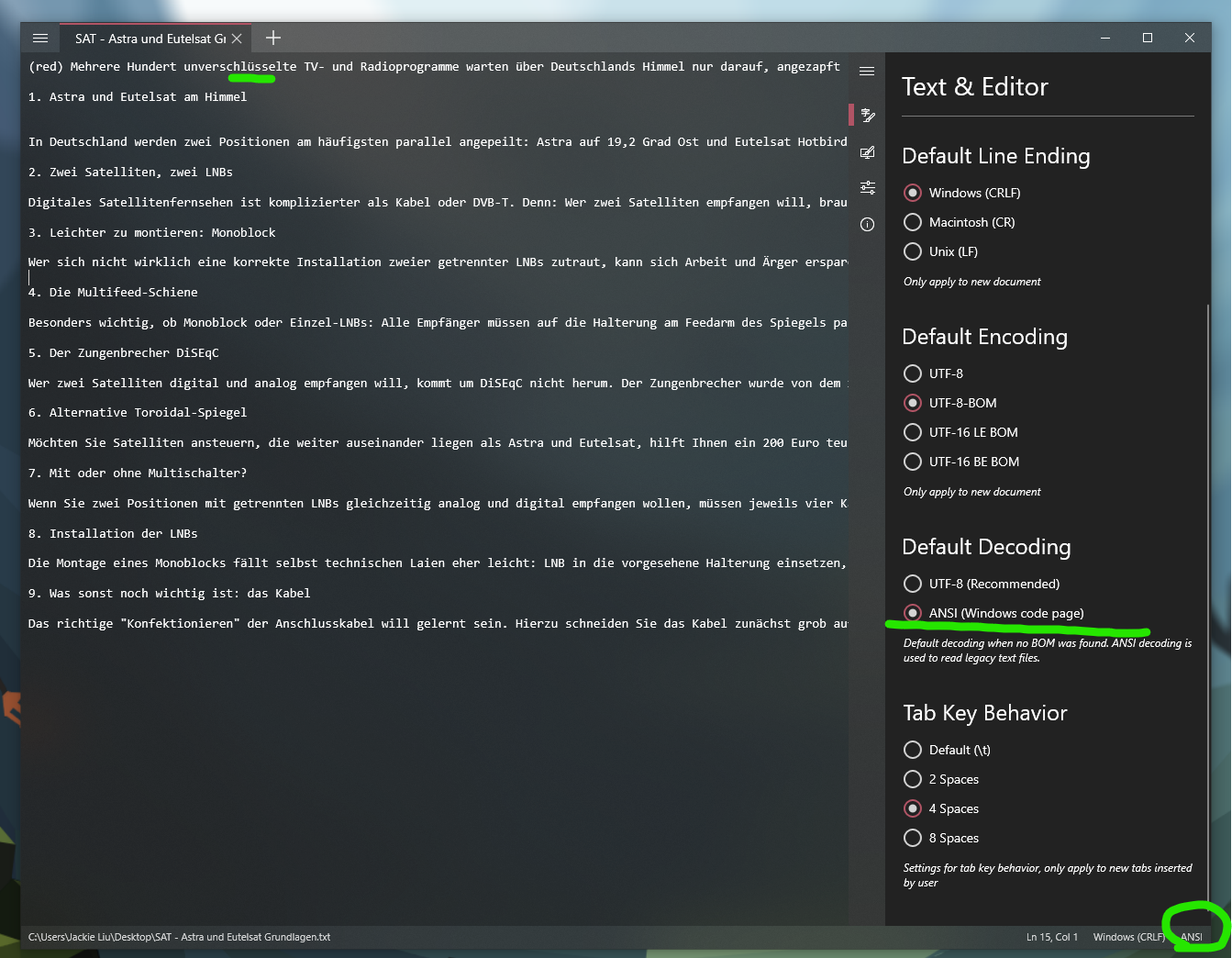Open the settings panel hamburger menu
The width and height of the screenshot is (1232, 958).
point(867,71)
